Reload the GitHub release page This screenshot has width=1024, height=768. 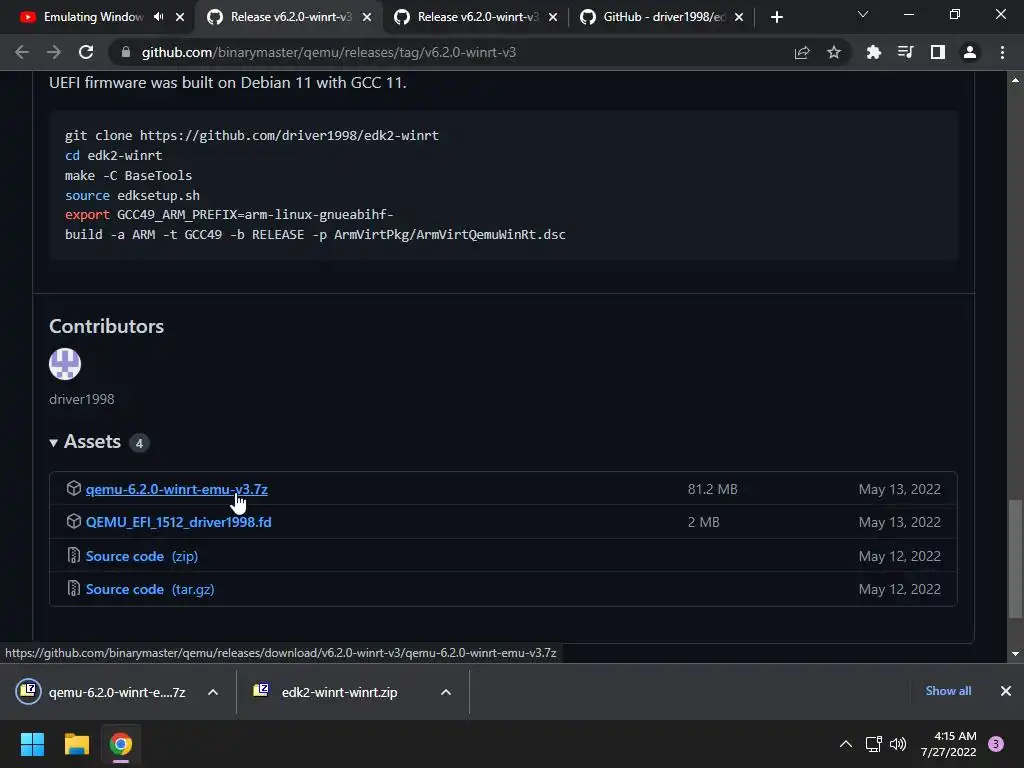[x=86, y=52]
